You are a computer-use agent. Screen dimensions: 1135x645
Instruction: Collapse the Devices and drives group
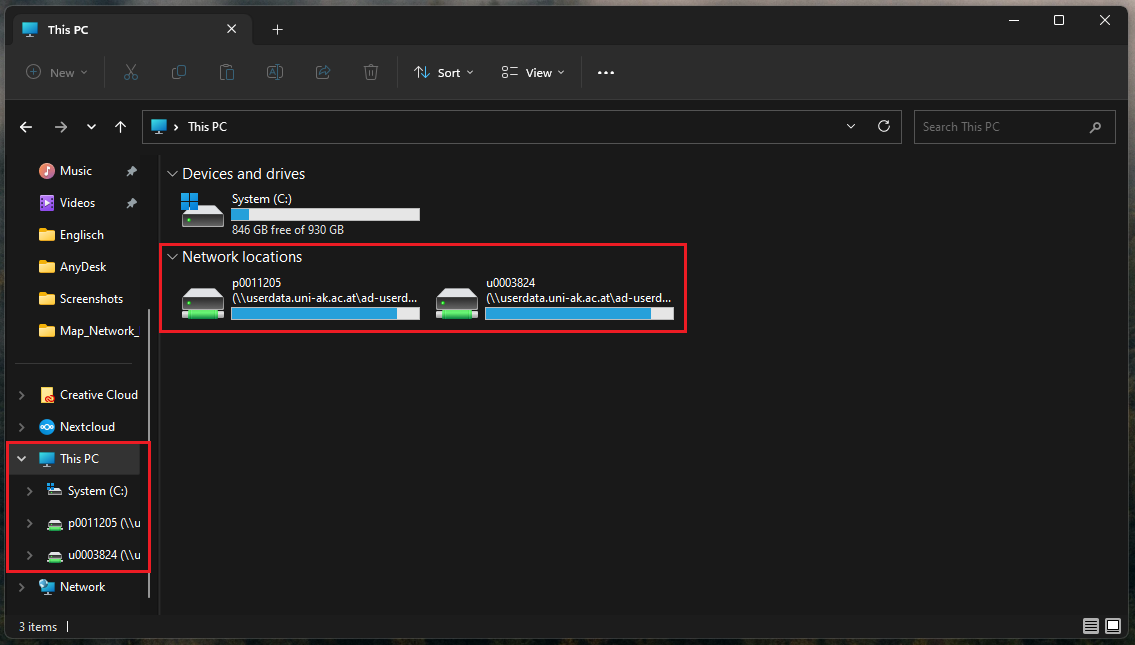172,174
